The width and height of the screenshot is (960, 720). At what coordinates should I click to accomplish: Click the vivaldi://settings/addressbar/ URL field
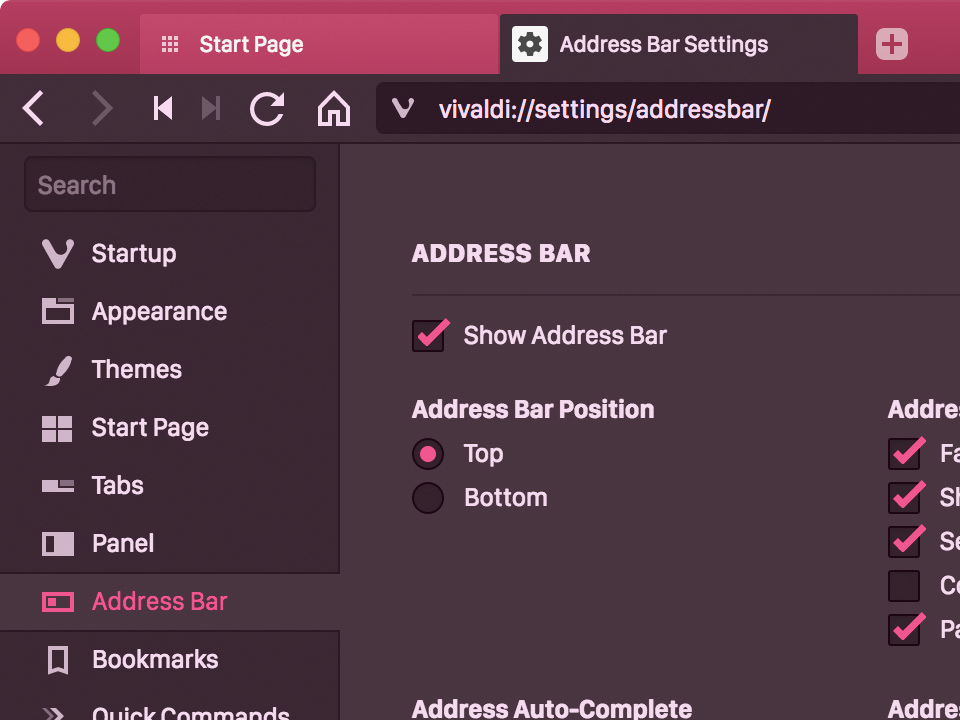click(x=668, y=108)
